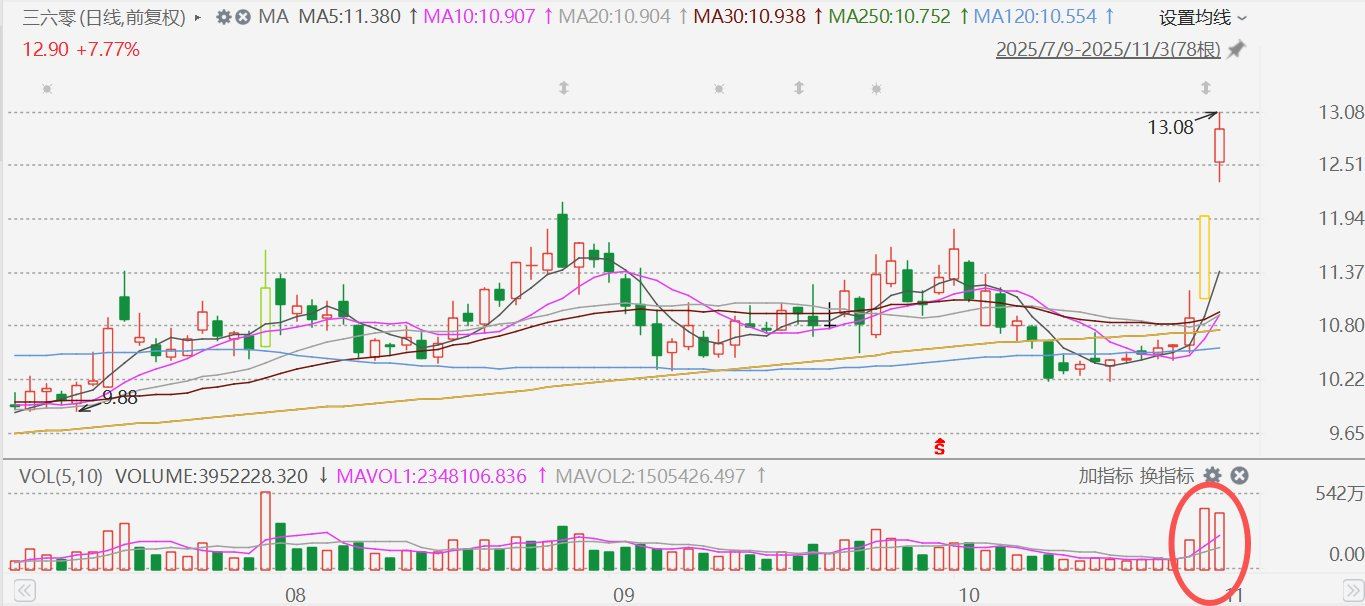Click the 换指标 button

pyautogui.click(x=1166, y=476)
